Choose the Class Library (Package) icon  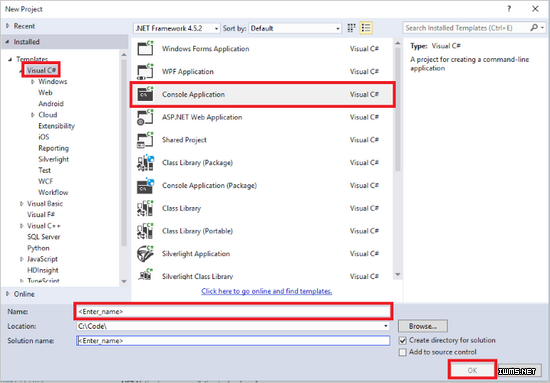coord(145,163)
